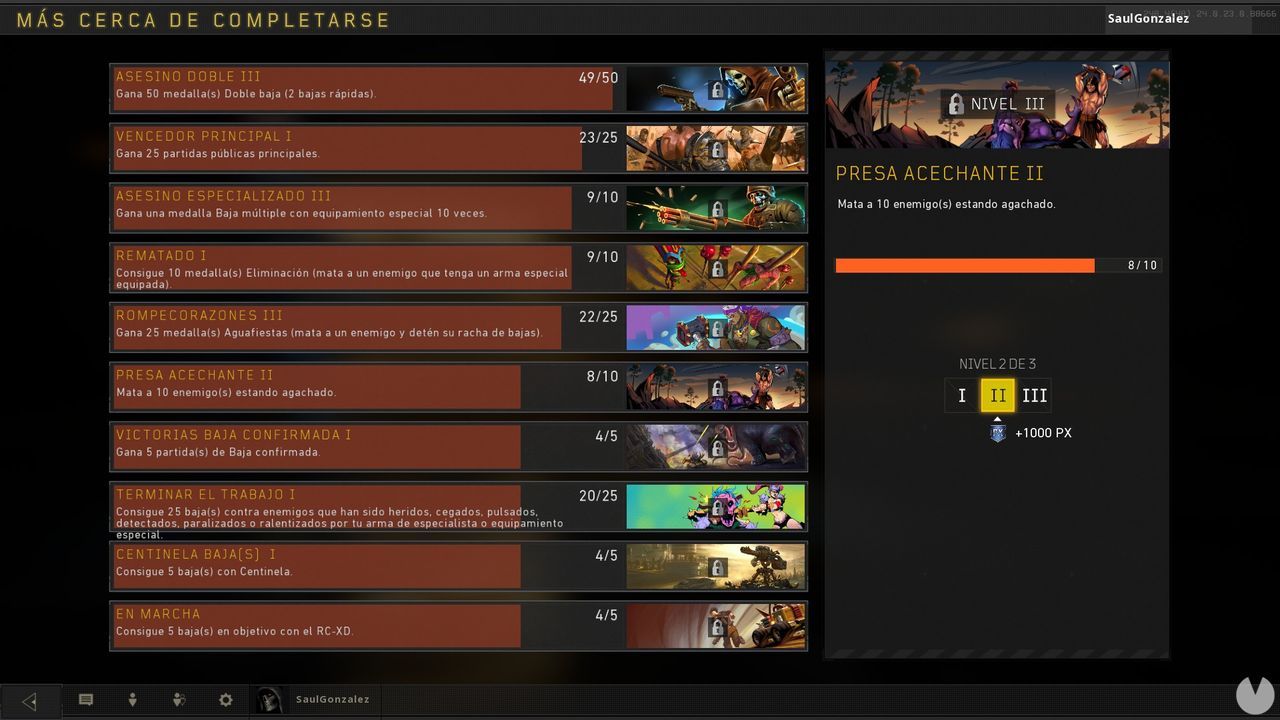Image resolution: width=1280 pixels, height=720 pixels.
Task: Click the back arrow button
Action: 29,701
